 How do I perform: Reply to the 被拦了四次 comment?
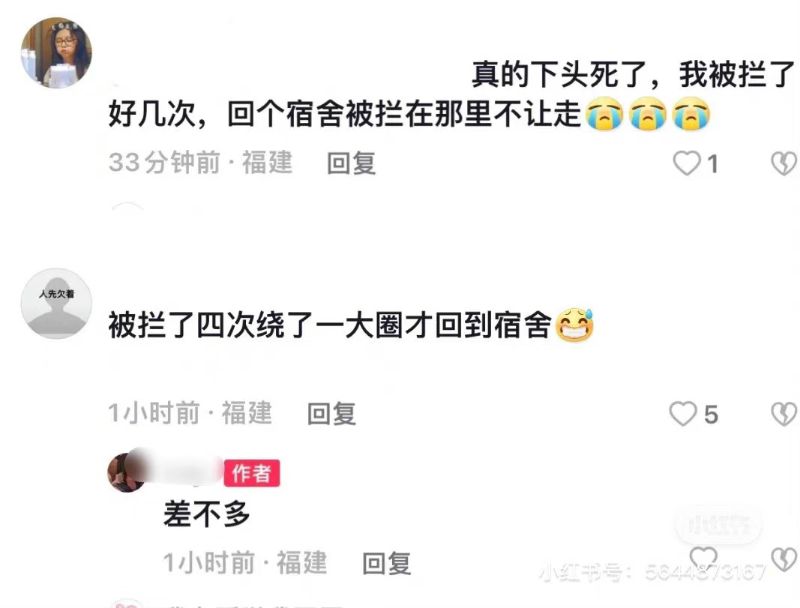point(332,414)
